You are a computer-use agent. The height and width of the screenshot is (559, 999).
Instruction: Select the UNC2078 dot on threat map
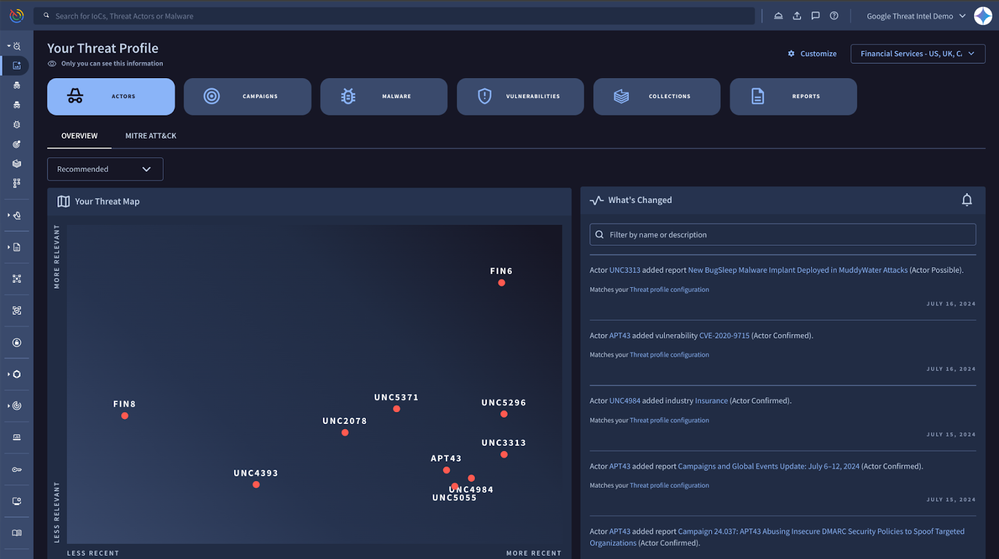pos(345,433)
